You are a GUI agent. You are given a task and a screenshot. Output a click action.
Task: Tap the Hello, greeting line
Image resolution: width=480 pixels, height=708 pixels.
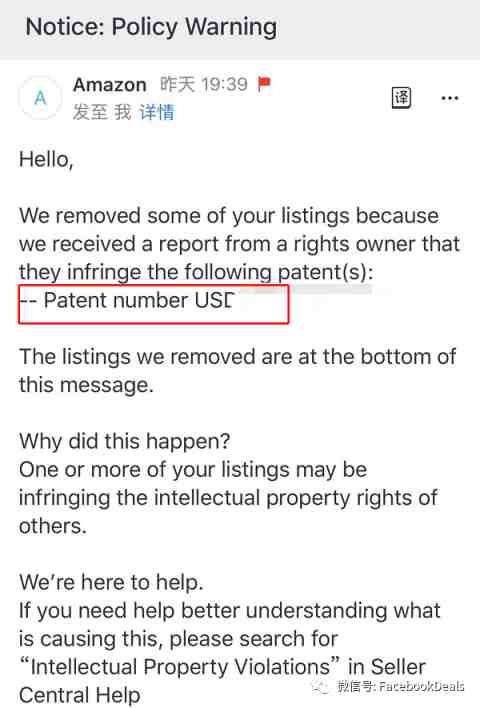[x=46, y=160]
